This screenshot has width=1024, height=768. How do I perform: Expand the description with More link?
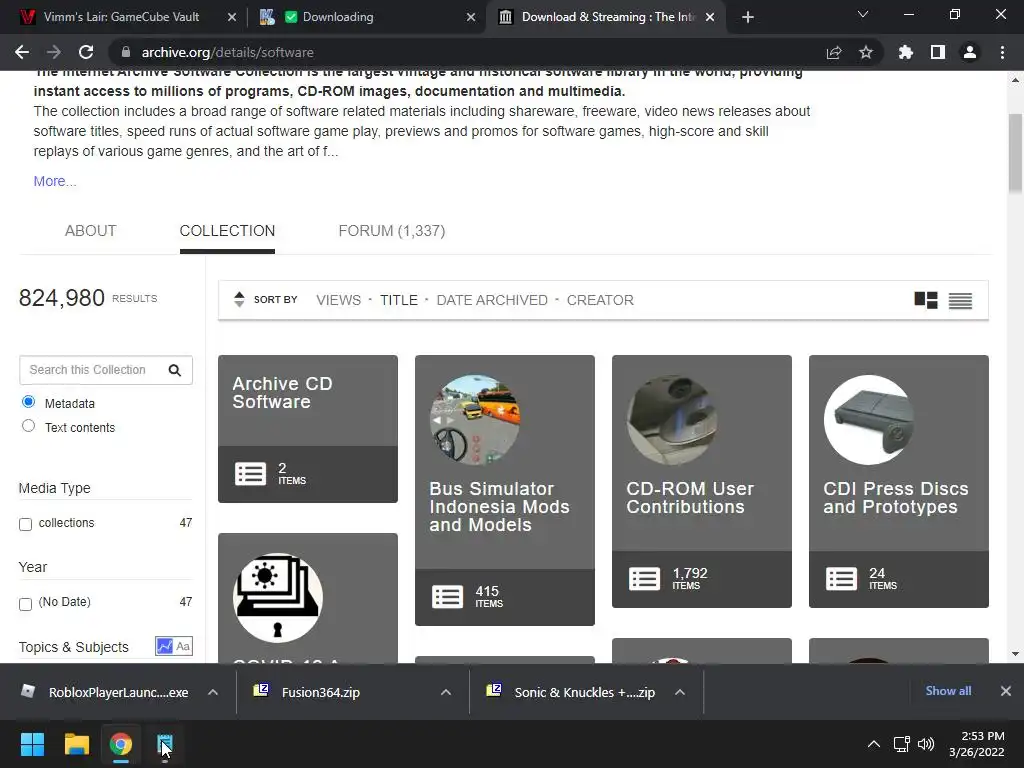55,181
